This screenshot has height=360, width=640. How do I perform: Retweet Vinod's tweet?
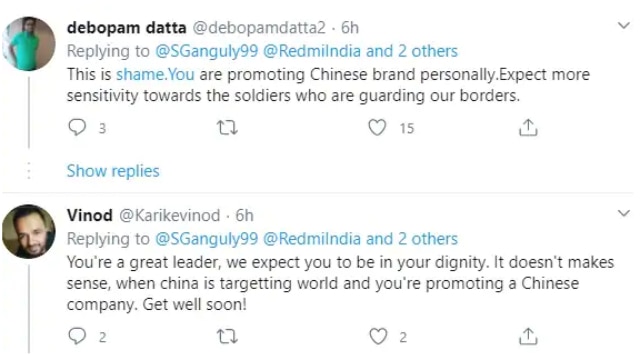(x=227, y=337)
